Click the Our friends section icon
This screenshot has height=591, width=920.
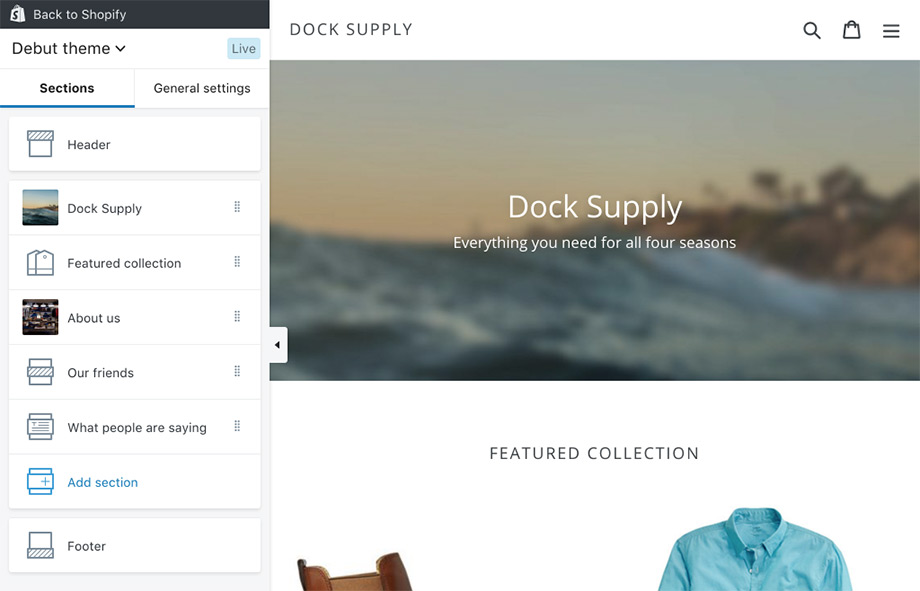point(40,372)
